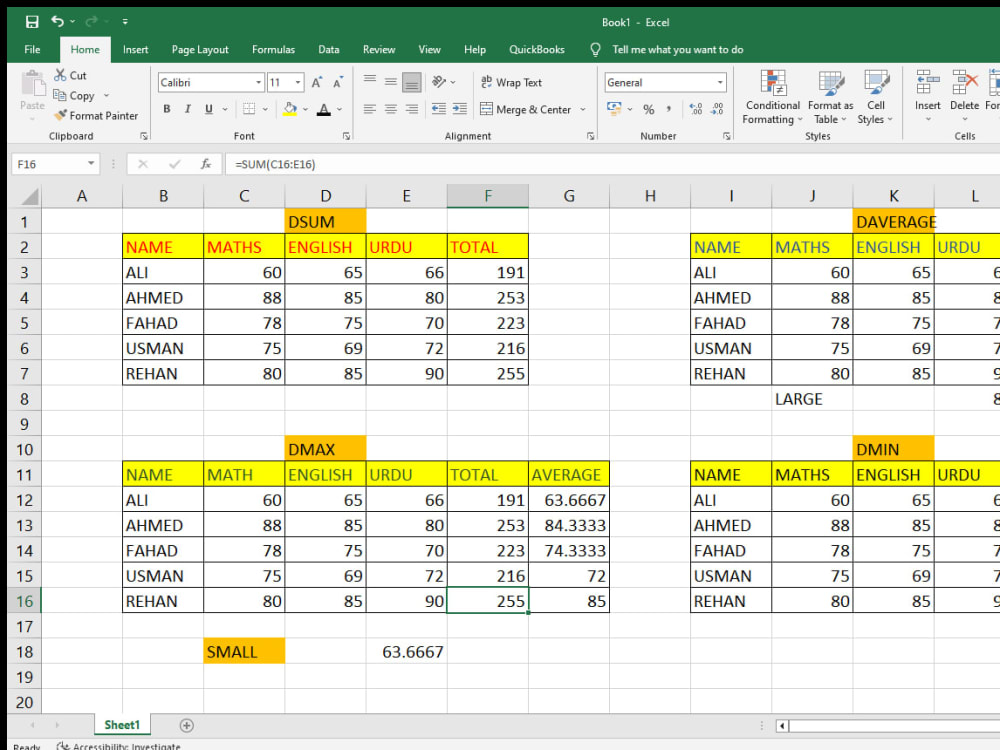The height and width of the screenshot is (750, 1000).
Task: Select column F header
Action: (x=488, y=196)
